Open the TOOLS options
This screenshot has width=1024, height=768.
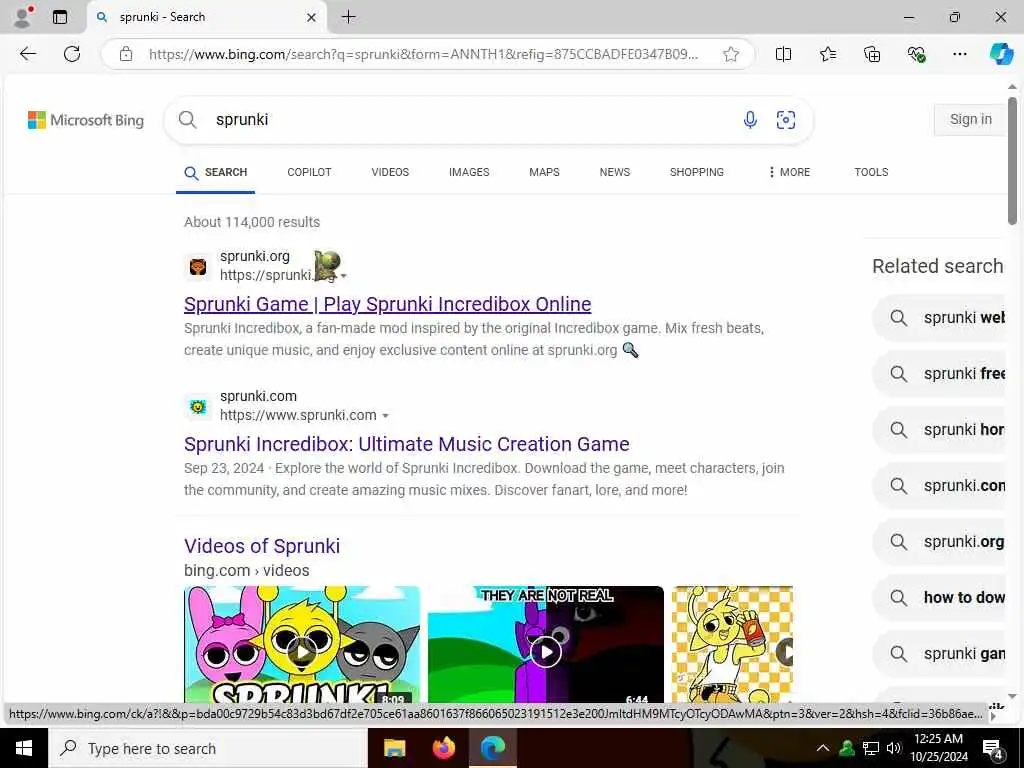871,172
